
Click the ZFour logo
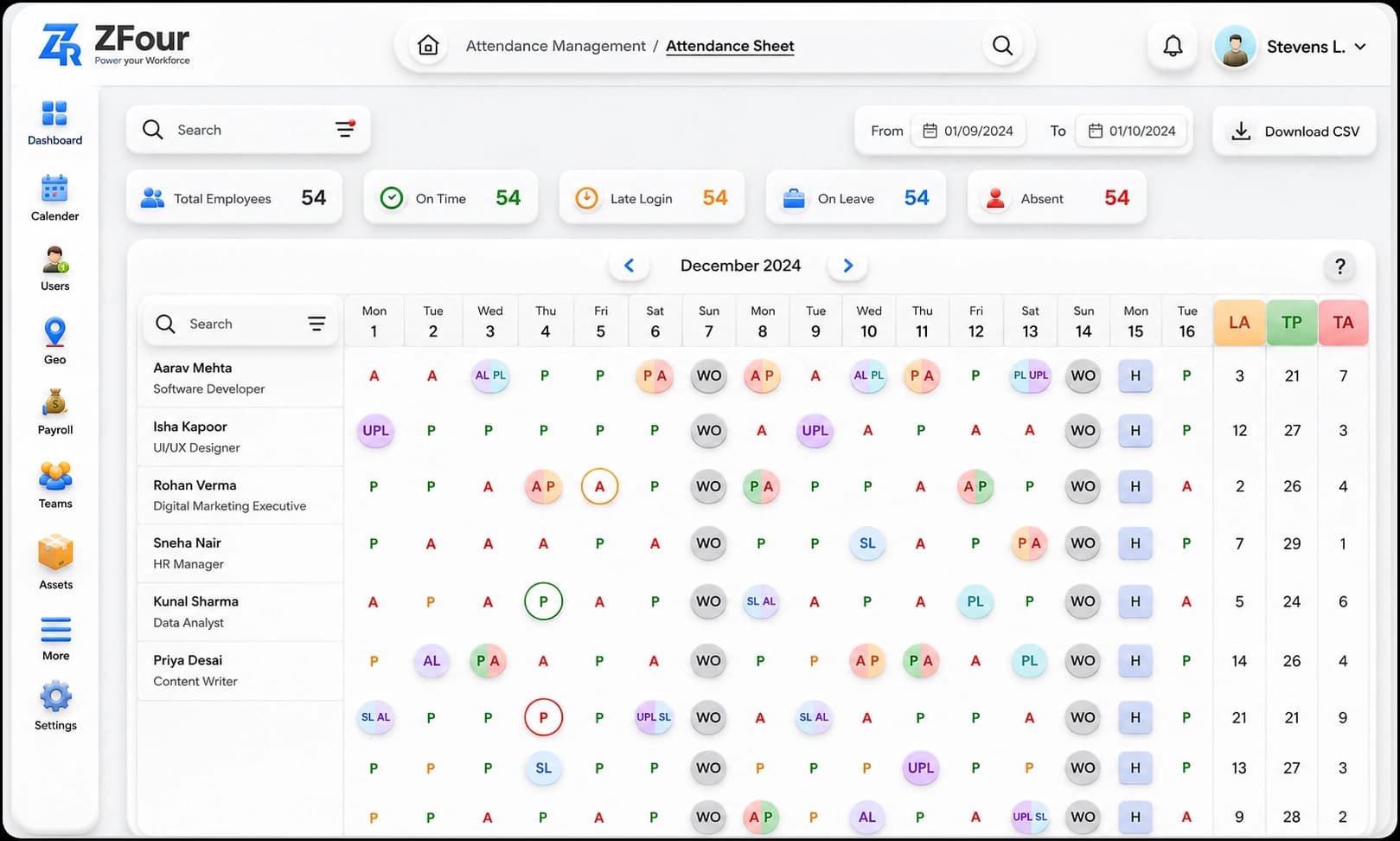point(114,44)
